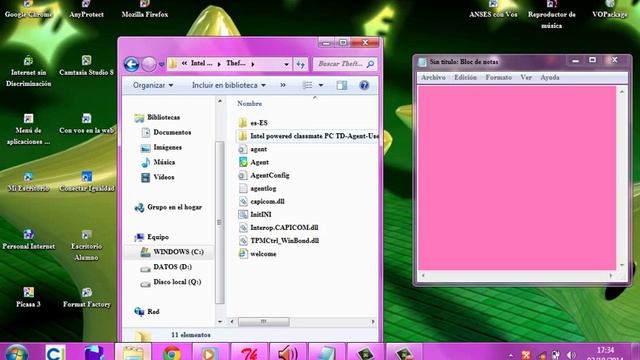Open Personal Internet desktop icon
640x360 pixels.
click(x=28, y=240)
